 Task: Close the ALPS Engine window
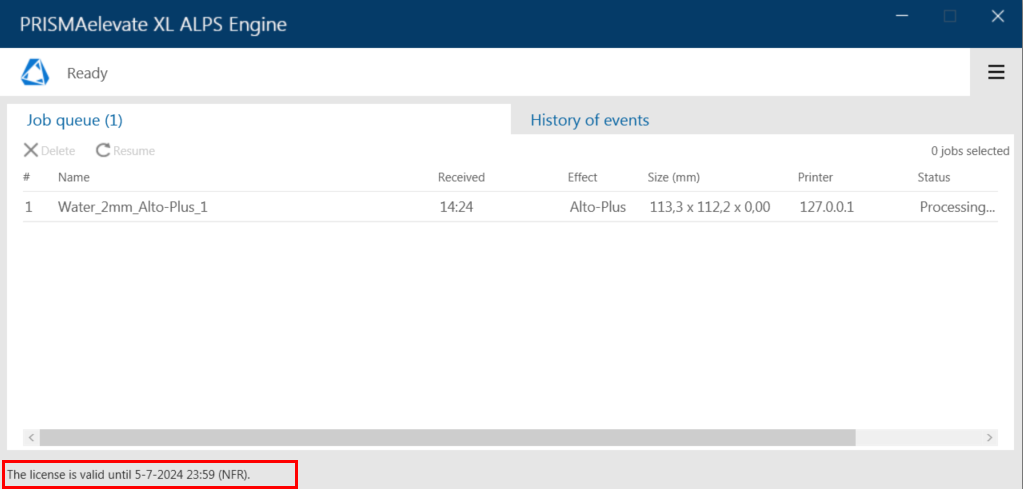point(998,17)
